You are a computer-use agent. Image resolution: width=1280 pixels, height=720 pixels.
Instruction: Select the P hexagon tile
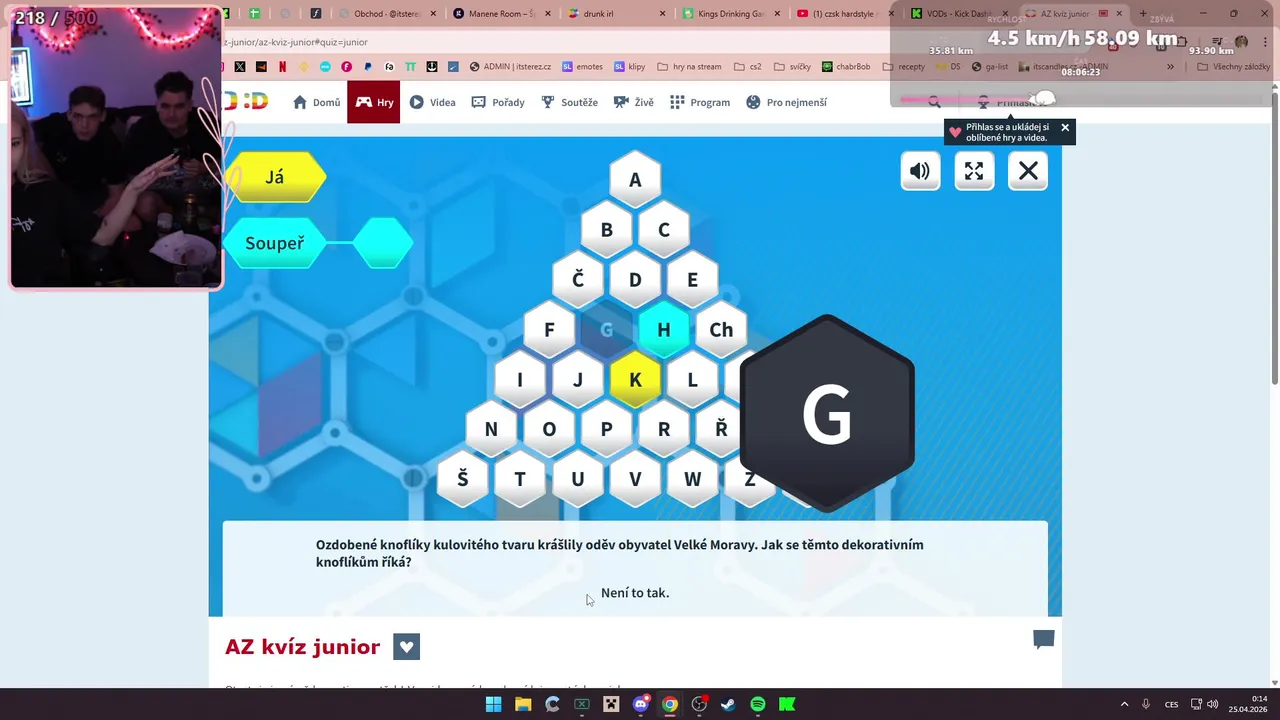tap(606, 429)
